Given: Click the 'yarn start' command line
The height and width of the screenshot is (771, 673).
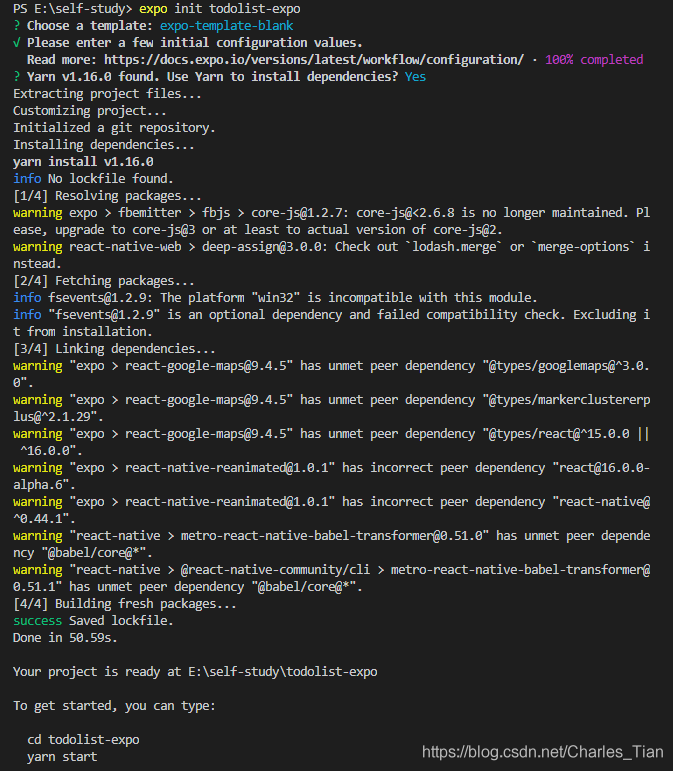Looking at the screenshot, I should 62,757.
